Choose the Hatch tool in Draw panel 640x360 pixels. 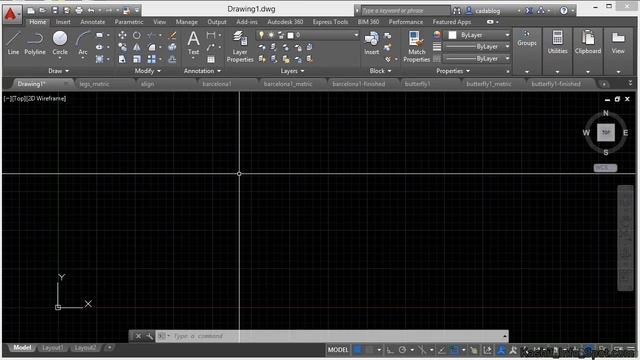tap(99, 59)
